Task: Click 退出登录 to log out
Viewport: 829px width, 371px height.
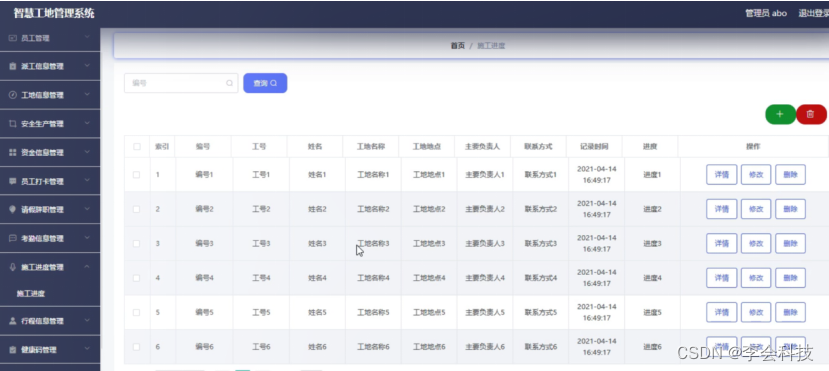Action: pyautogui.click(x=813, y=13)
